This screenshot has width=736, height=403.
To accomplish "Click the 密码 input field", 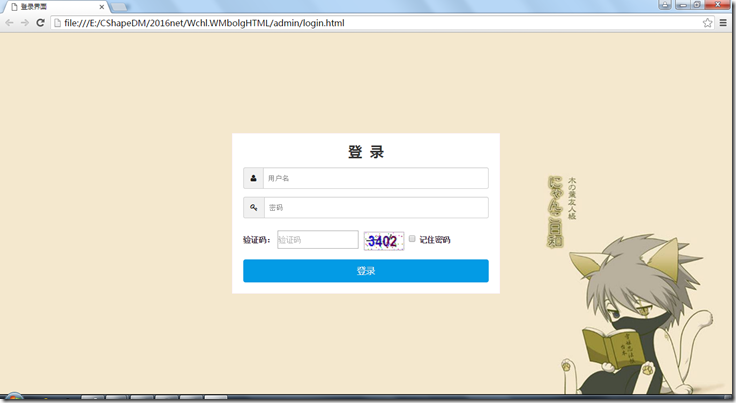I will click(376, 207).
